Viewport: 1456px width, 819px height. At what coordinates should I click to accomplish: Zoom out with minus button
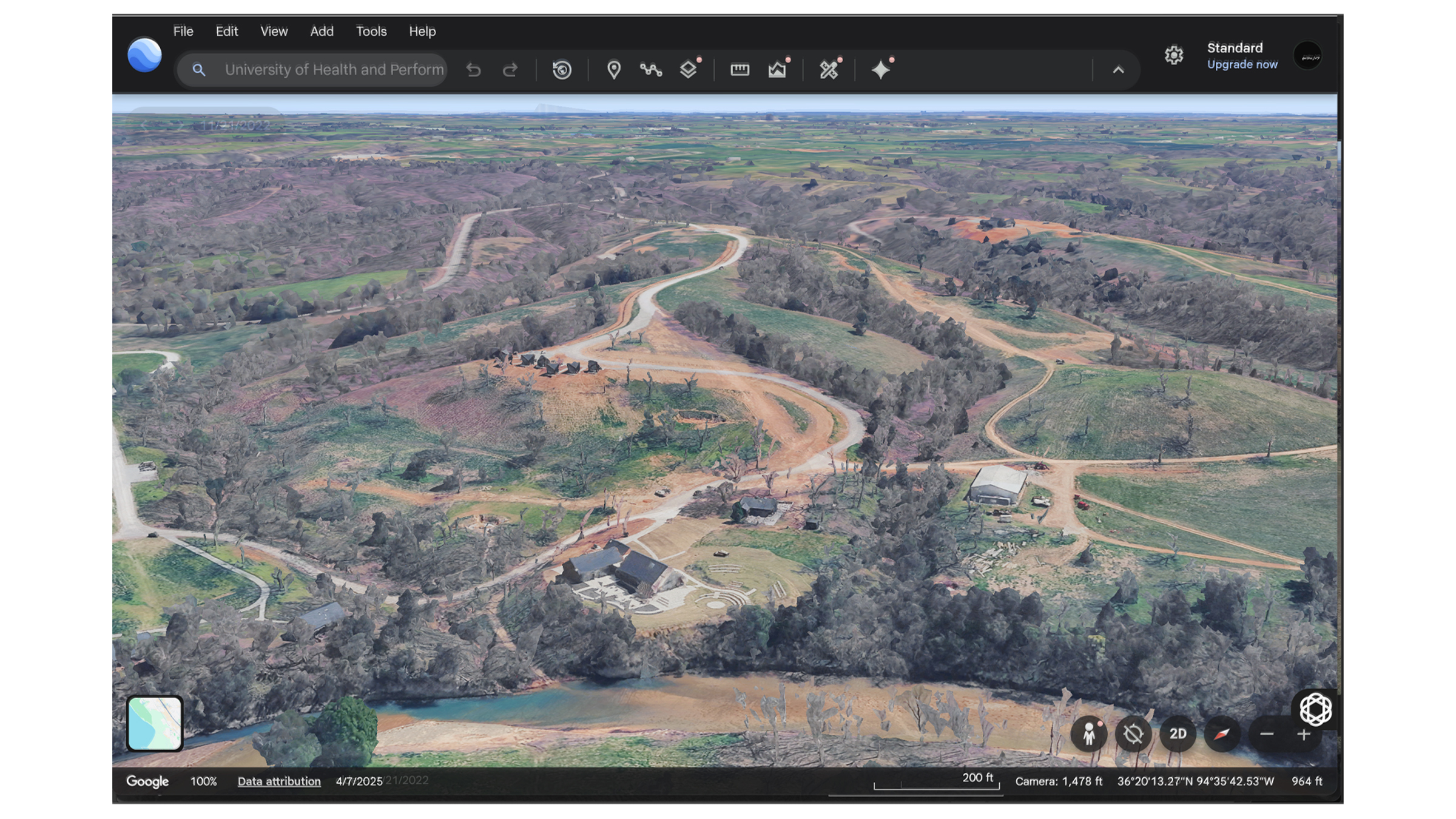coord(1267,734)
